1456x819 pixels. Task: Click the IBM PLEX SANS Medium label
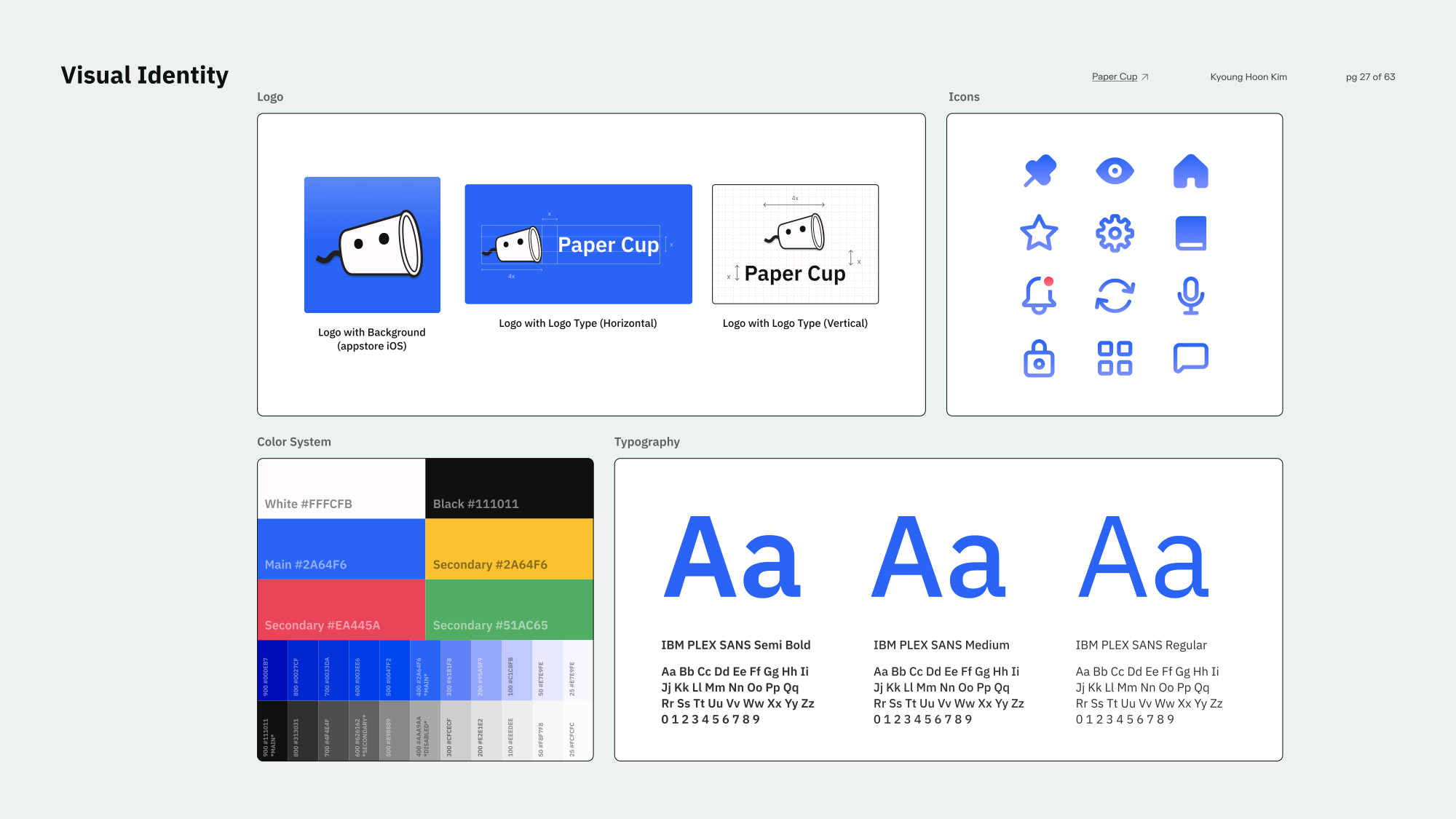click(941, 645)
